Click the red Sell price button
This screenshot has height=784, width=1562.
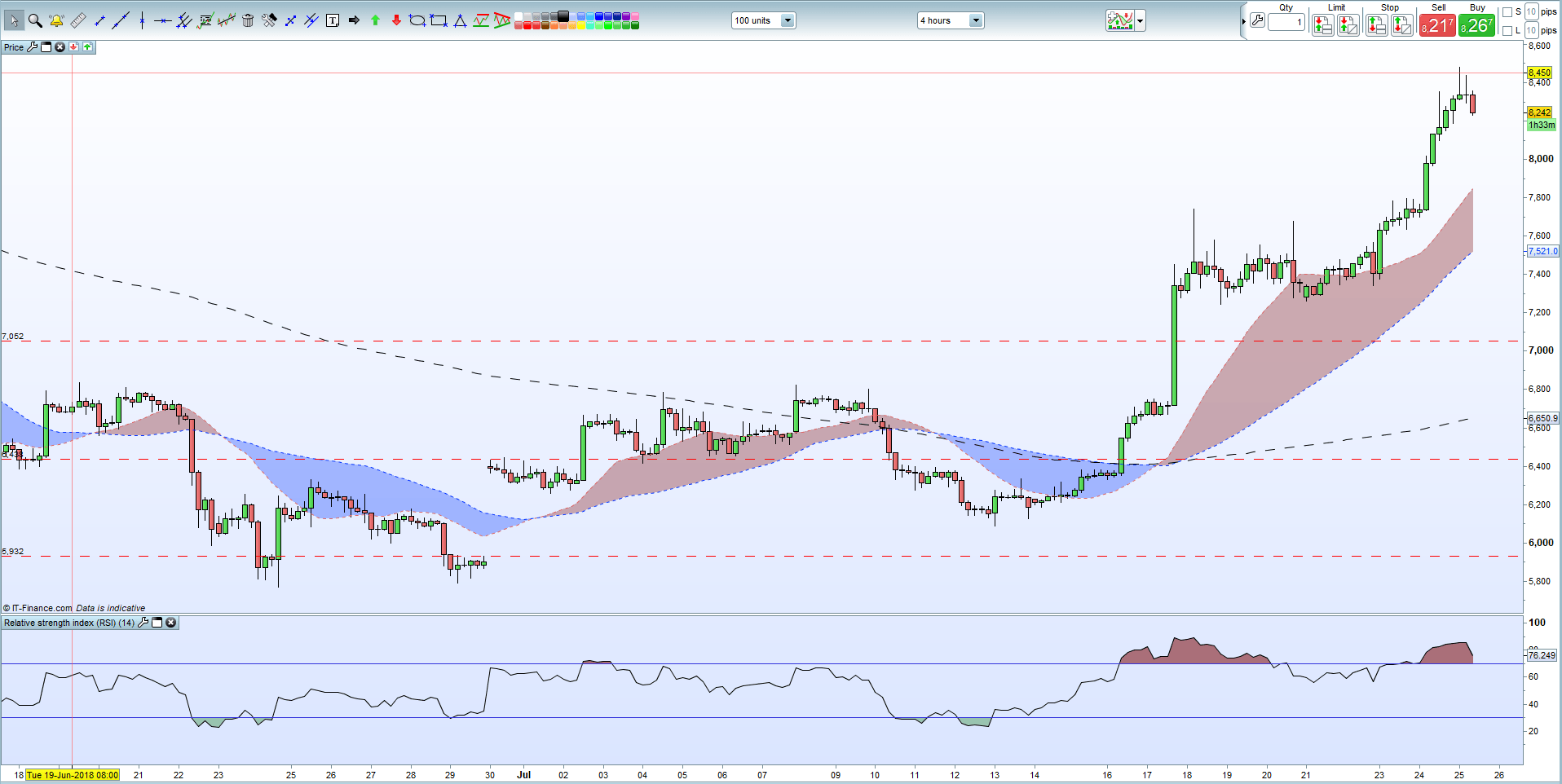1437,25
